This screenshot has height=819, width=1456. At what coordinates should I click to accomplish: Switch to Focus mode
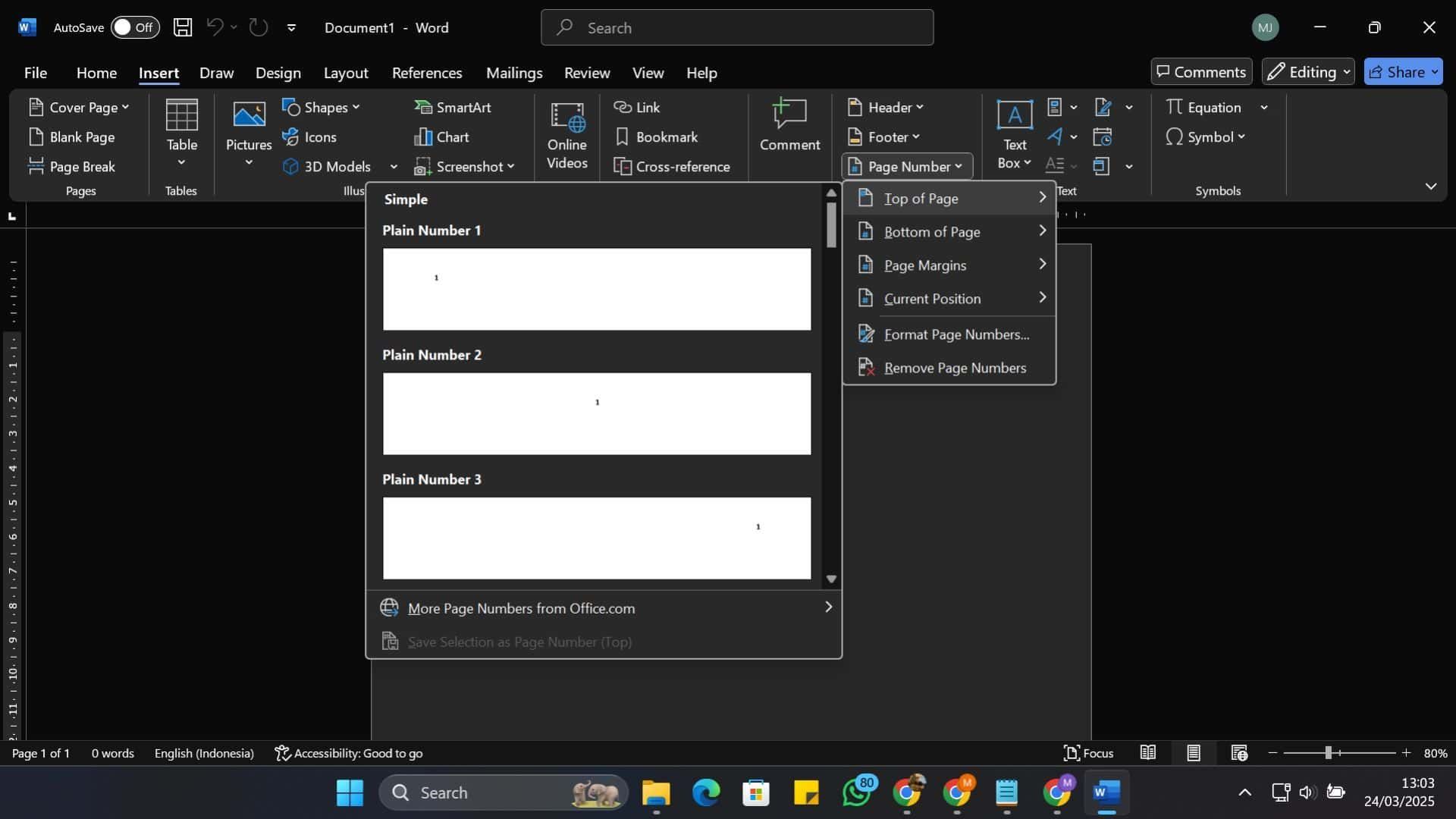coord(1089,753)
